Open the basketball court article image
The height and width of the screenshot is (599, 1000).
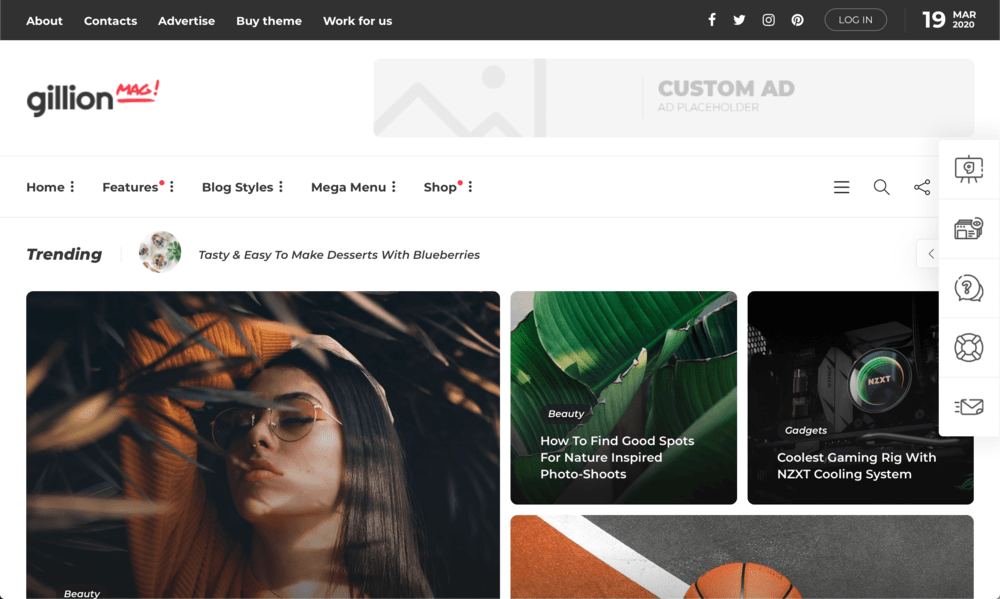click(x=742, y=557)
